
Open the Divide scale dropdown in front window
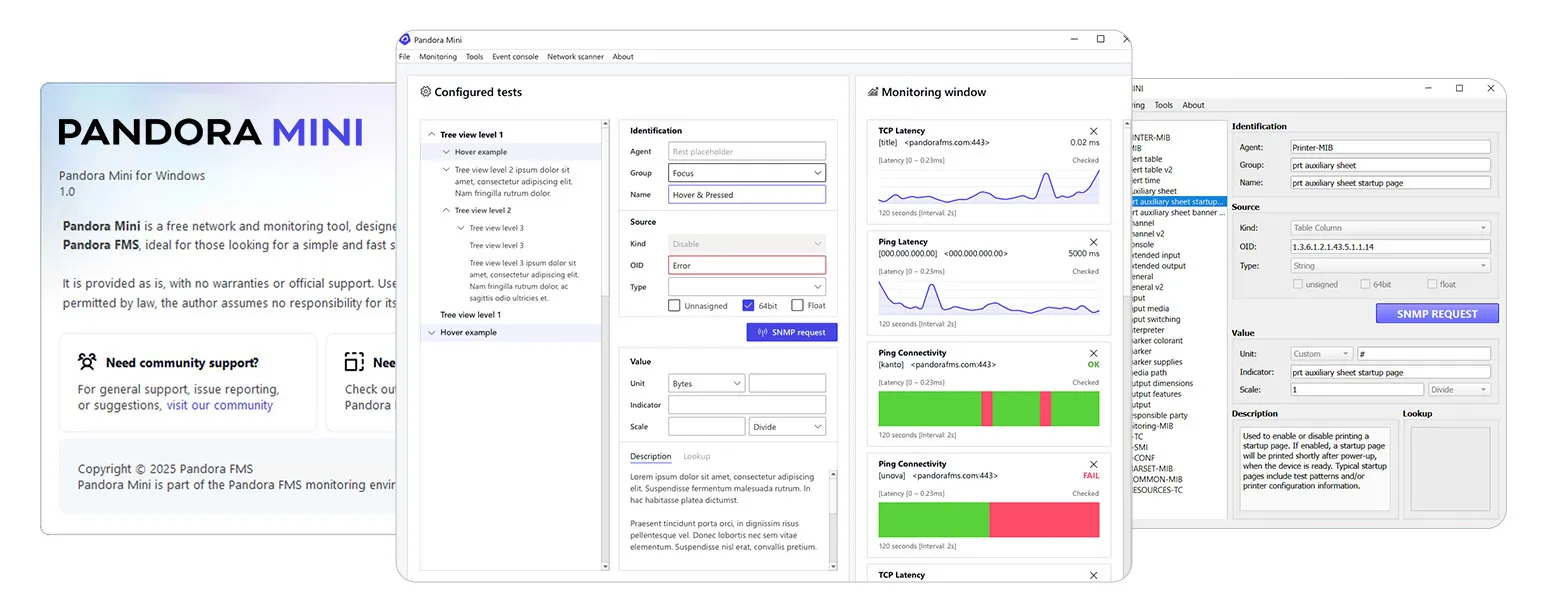[x=787, y=427]
